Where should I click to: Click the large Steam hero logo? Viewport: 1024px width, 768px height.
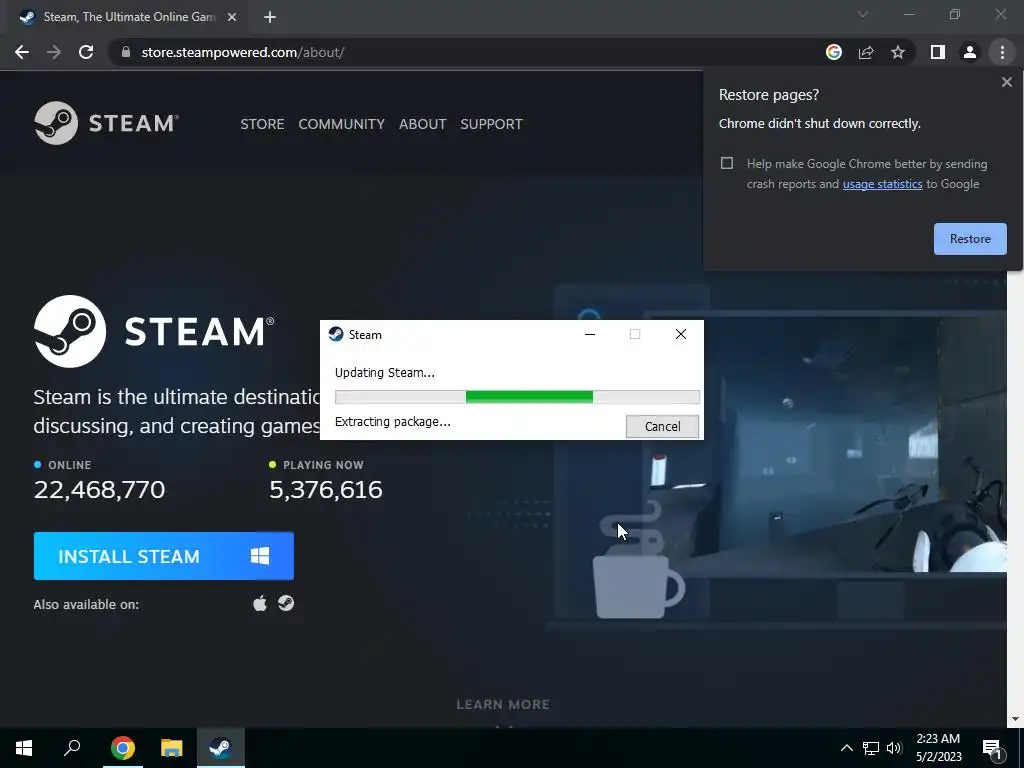154,331
